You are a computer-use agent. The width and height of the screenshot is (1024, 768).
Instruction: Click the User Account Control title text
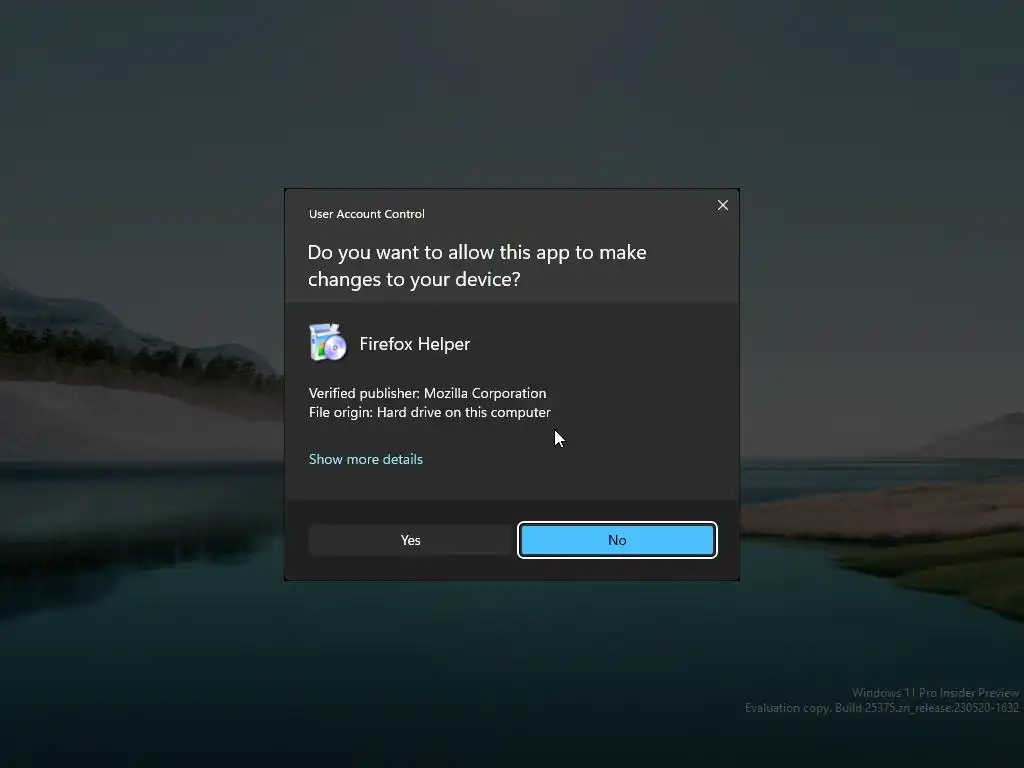366,214
